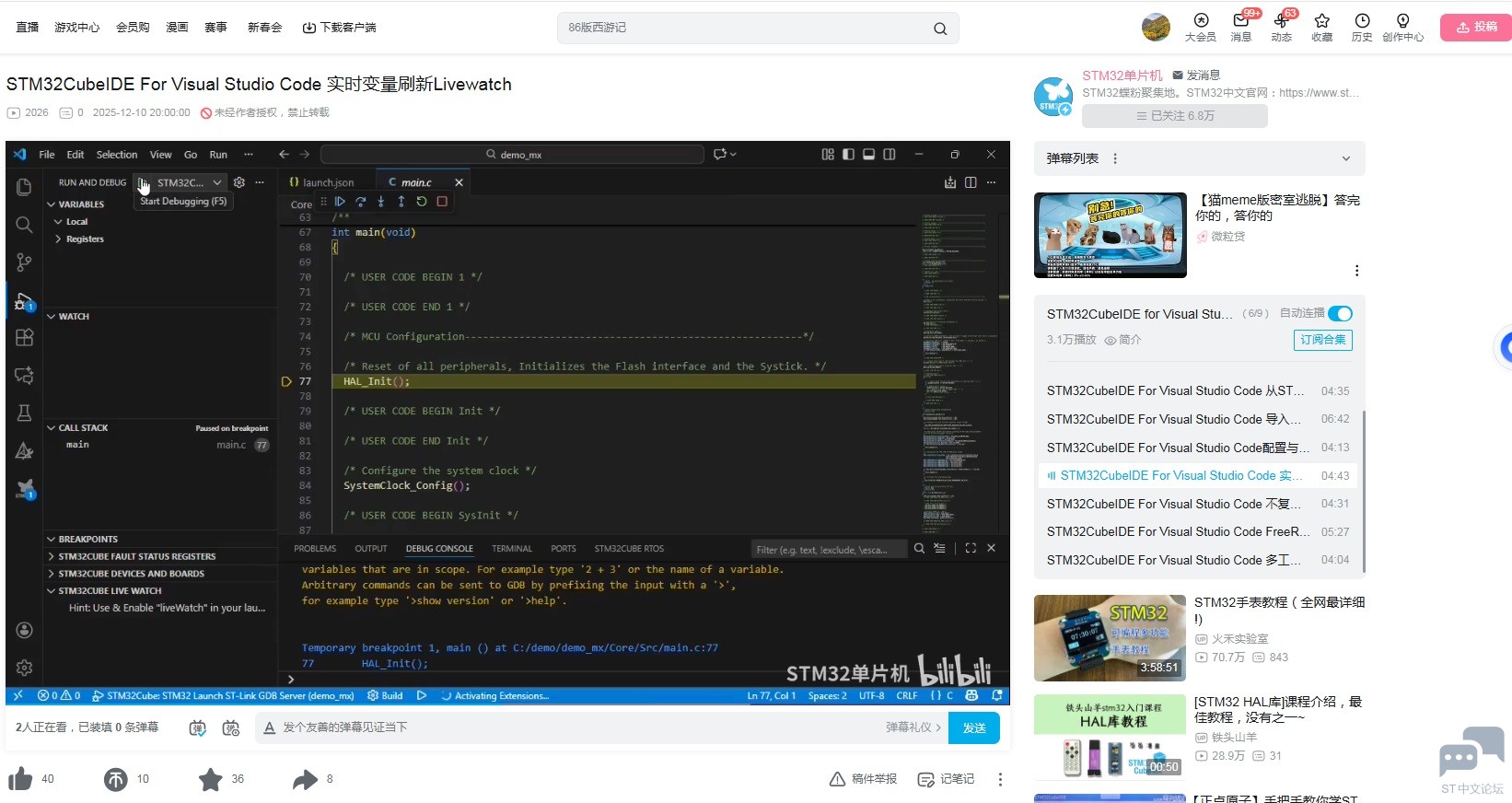Toggle the danmaku display switch icon
1512x803 pixels.
click(197, 727)
